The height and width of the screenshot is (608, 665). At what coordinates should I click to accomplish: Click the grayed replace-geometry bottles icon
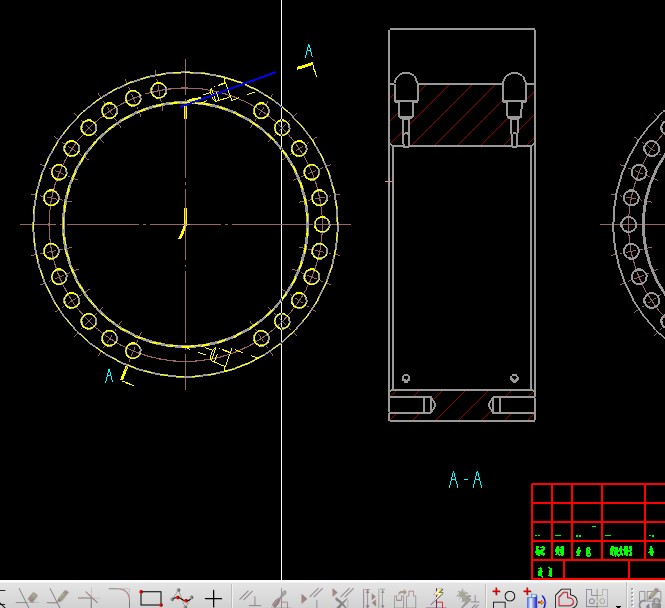[x=405, y=598]
